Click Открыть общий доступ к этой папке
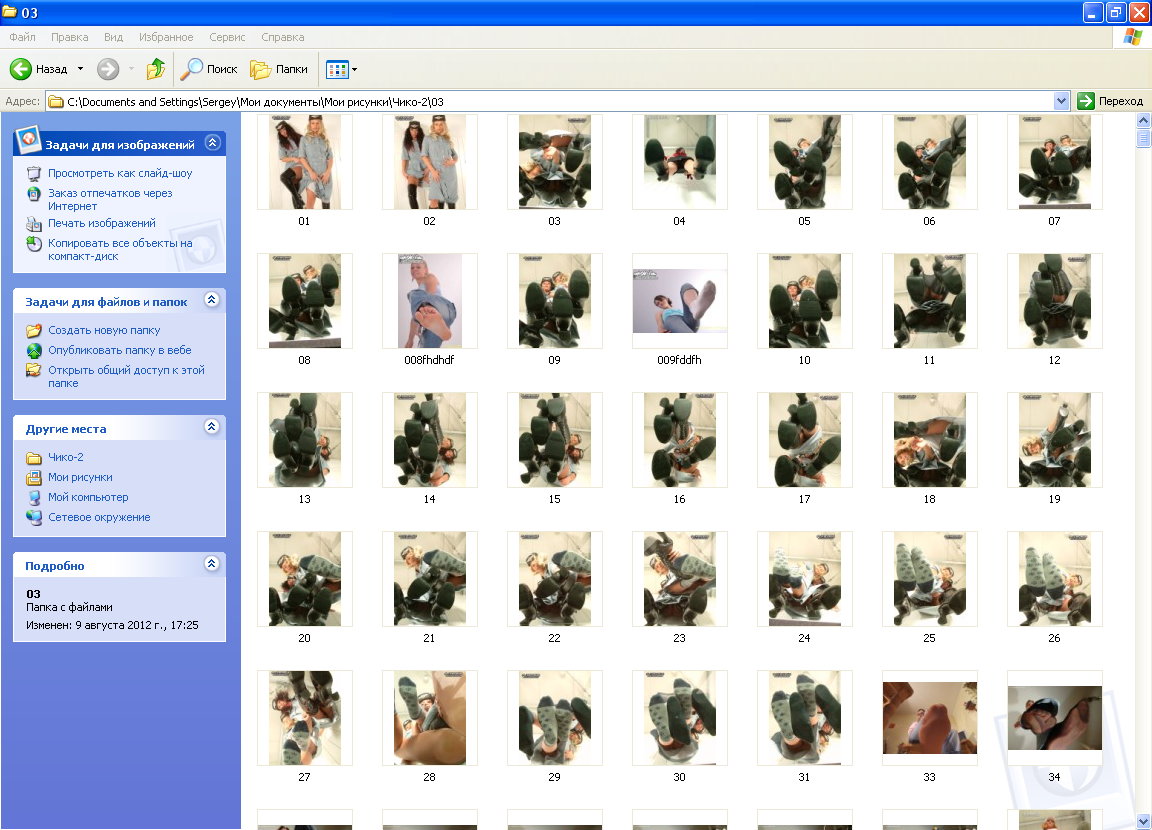This screenshot has width=1152, height=830. tap(126, 377)
